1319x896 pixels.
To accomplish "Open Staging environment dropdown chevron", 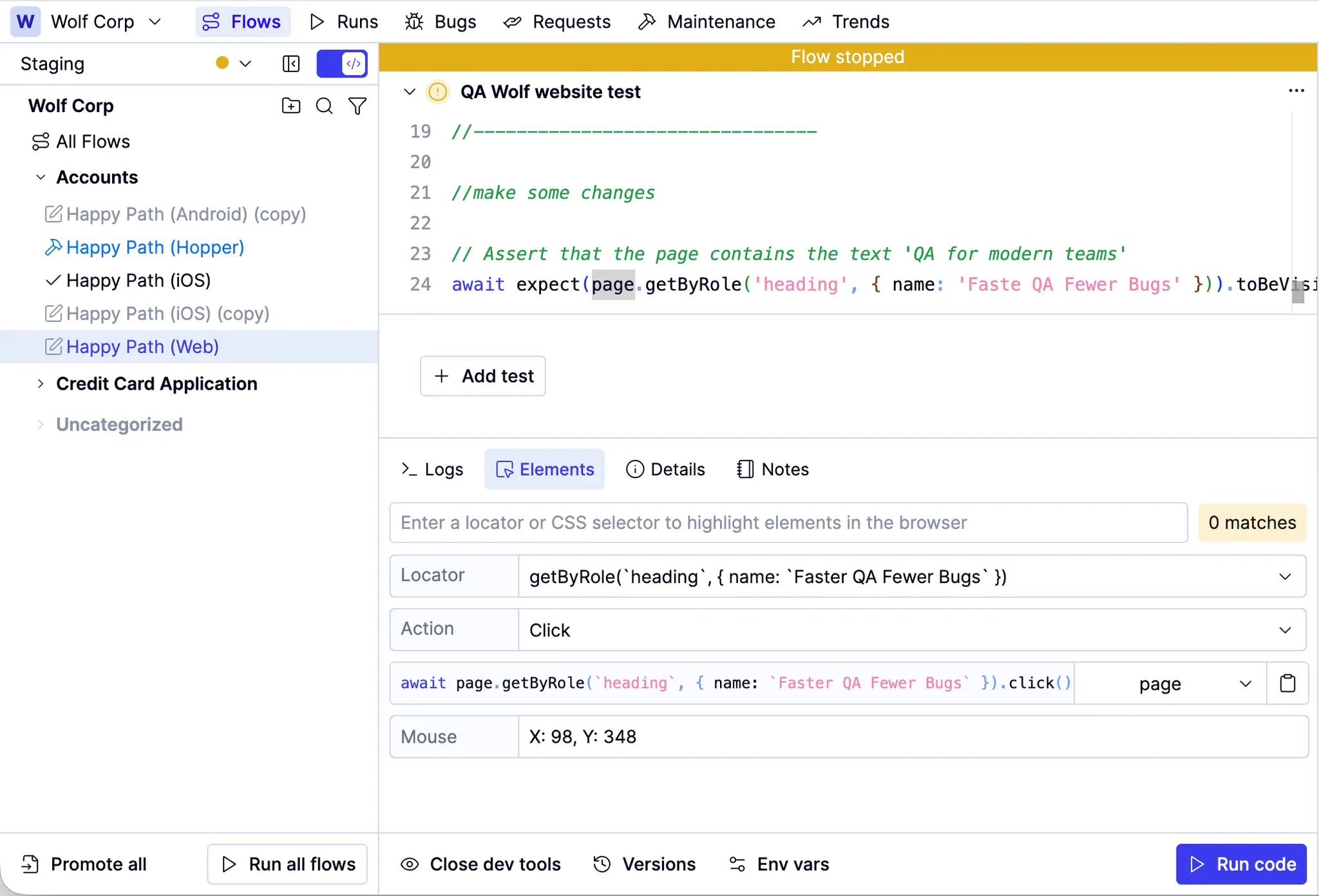I will tap(245, 64).
